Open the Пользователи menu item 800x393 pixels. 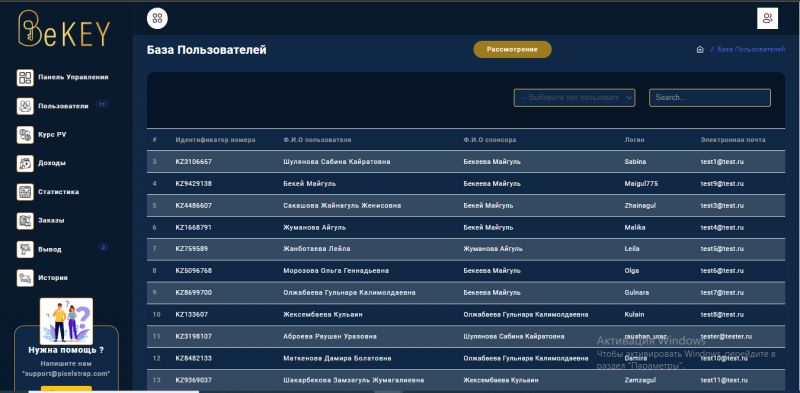pyautogui.click(x=63, y=106)
